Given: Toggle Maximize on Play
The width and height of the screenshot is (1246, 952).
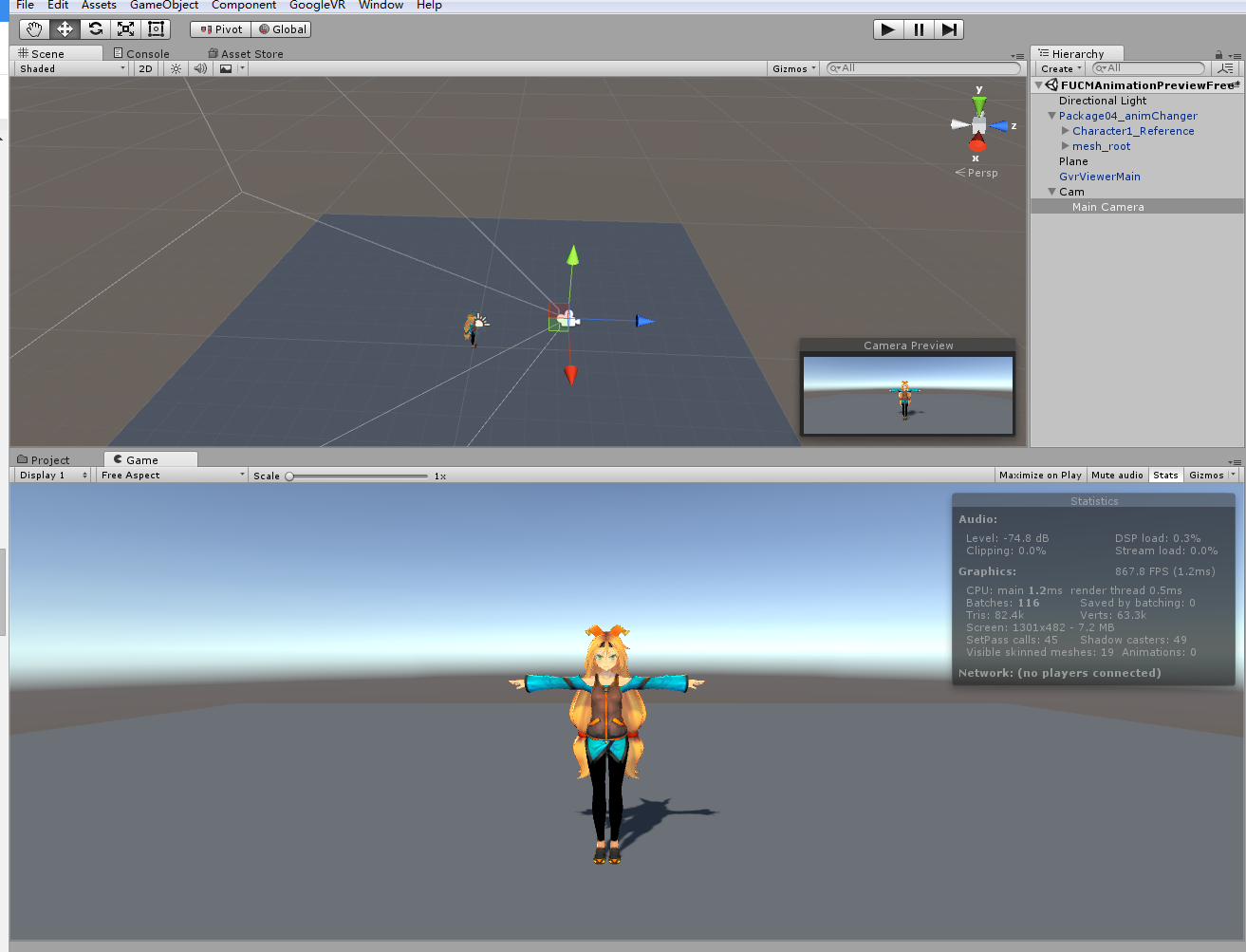Looking at the screenshot, I should click(x=1040, y=475).
